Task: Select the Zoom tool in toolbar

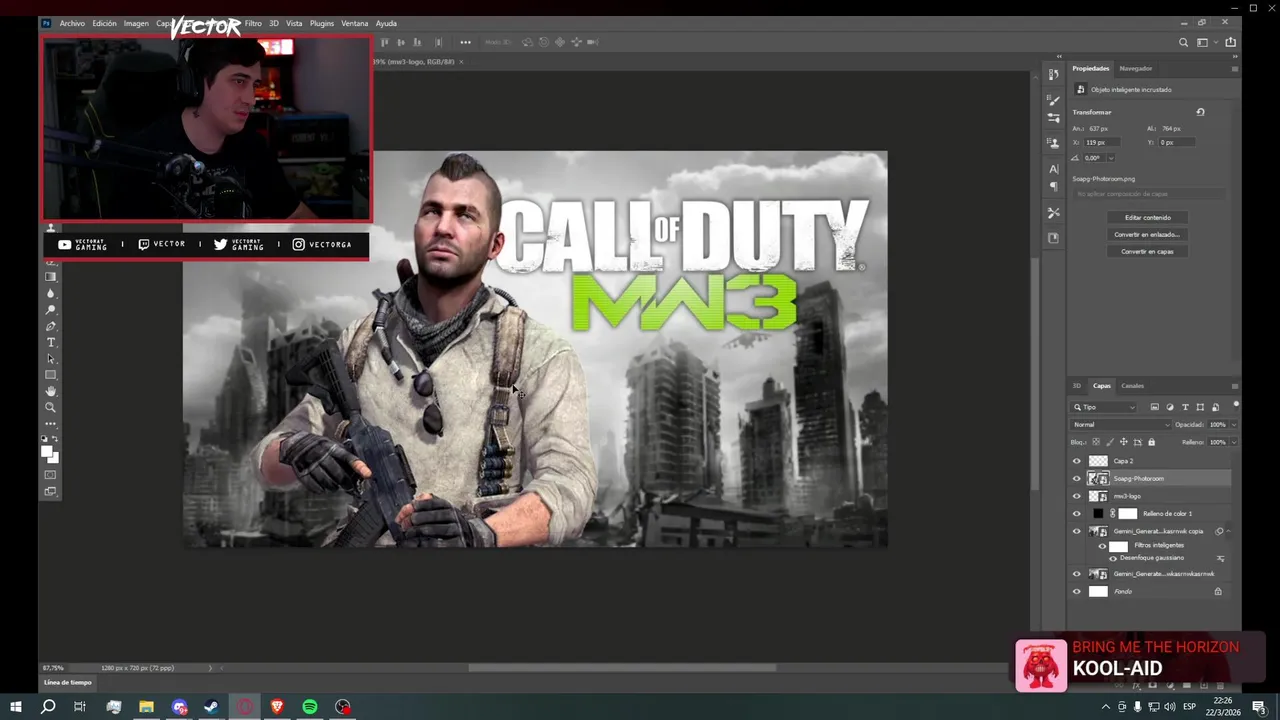Action: (51, 407)
